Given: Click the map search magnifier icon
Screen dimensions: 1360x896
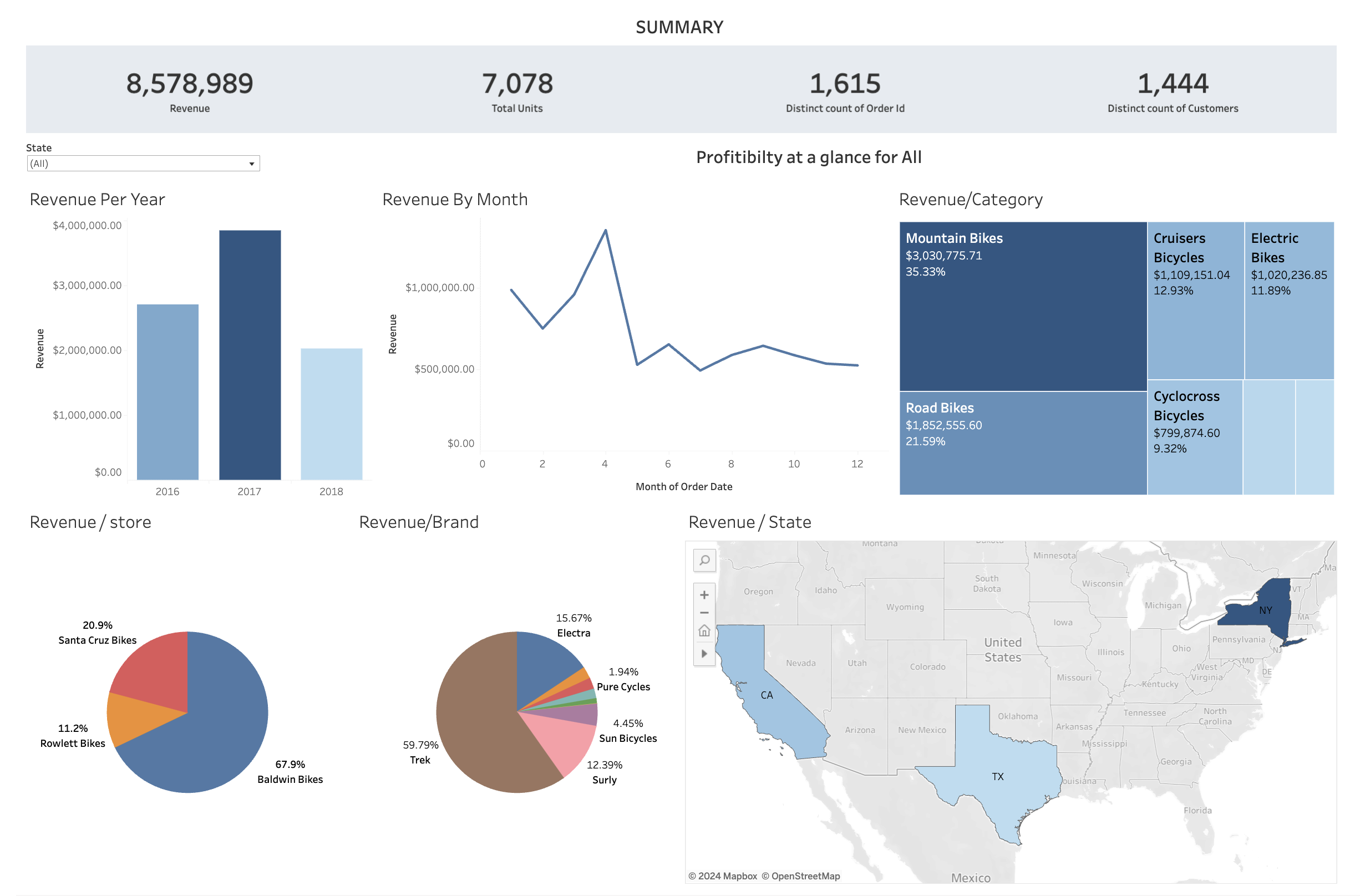Looking at the screenshot, I should 704,561.
